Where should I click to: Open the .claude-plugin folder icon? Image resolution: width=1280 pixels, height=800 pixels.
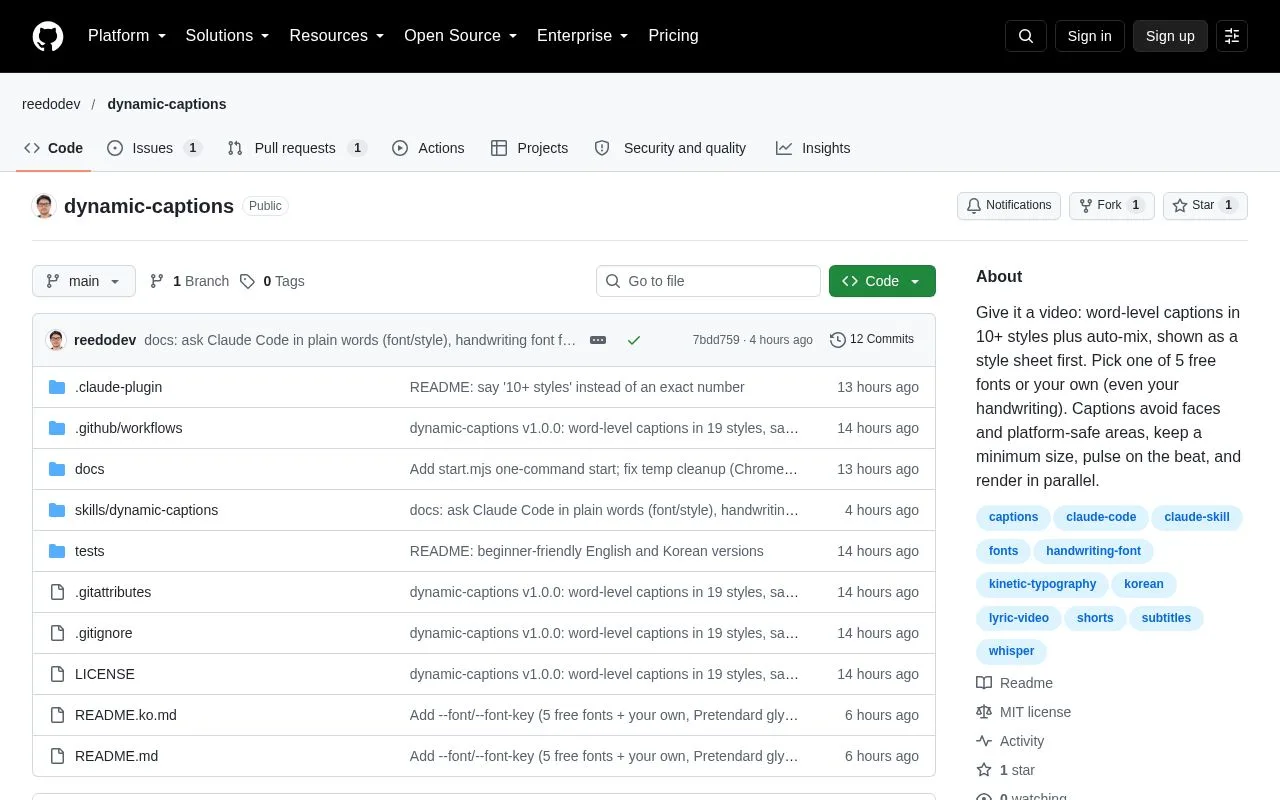click(x=57, y=387)
